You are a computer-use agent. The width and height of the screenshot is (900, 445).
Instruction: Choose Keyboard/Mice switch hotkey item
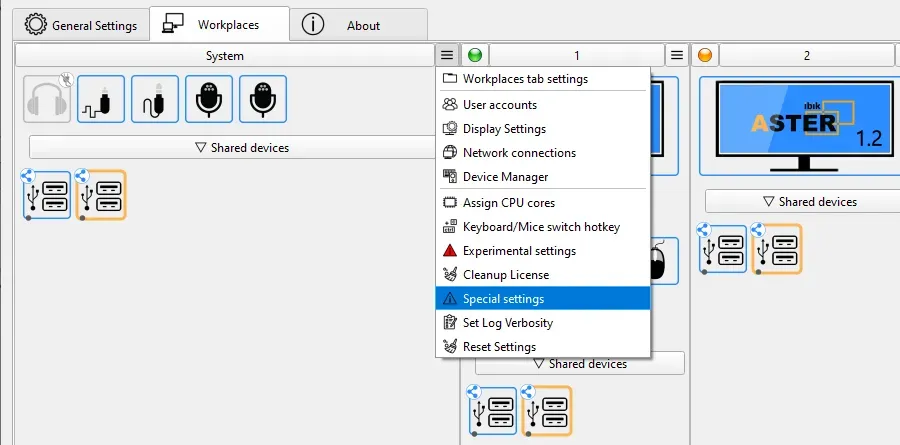tap(543, 227)
